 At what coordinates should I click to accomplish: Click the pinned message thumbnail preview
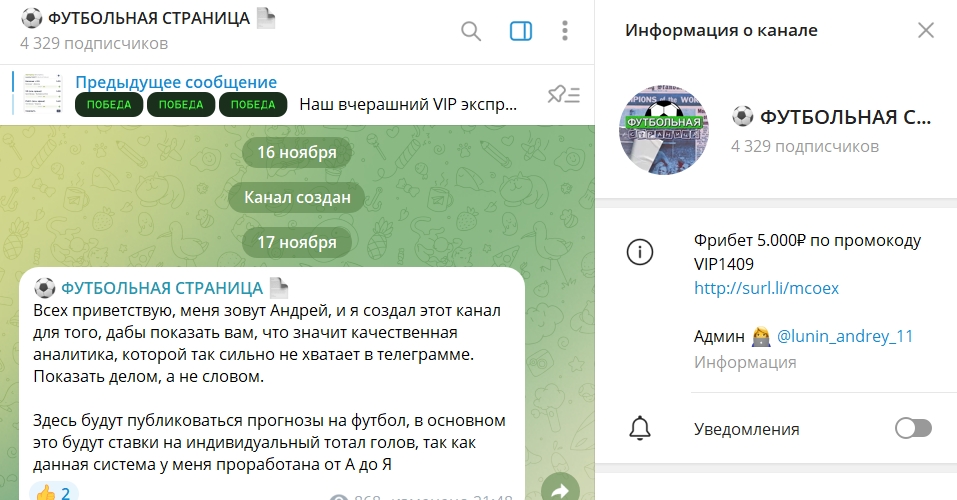(43, 93)
